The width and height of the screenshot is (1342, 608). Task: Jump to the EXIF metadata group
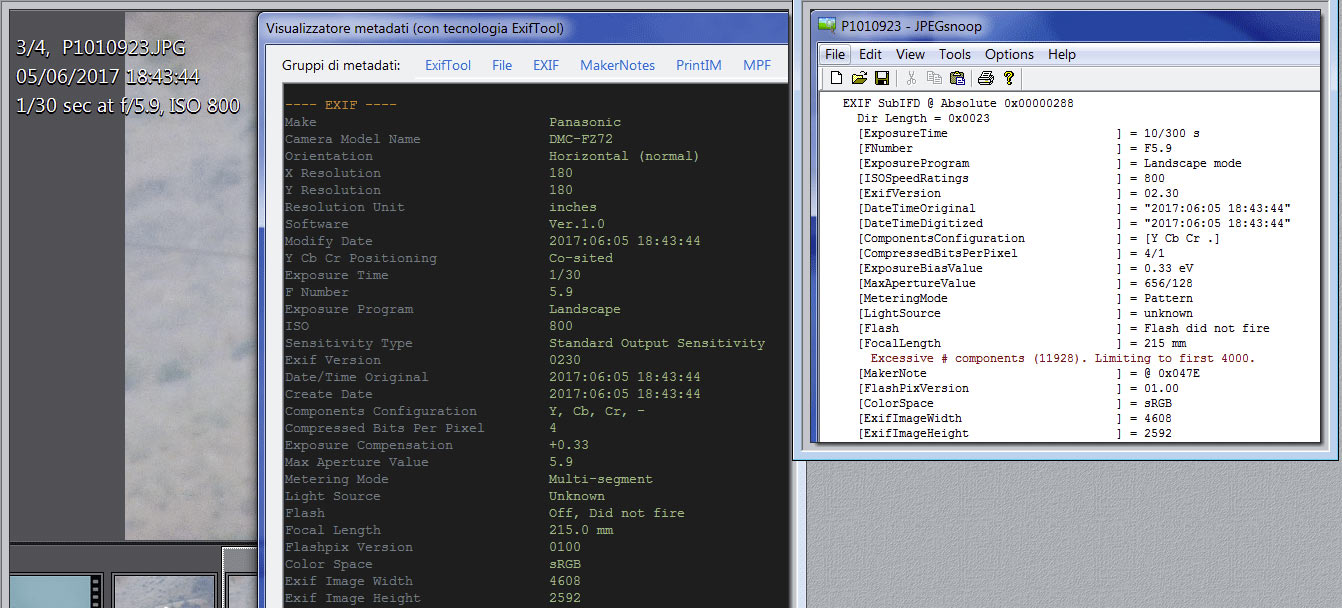[546, 65]
